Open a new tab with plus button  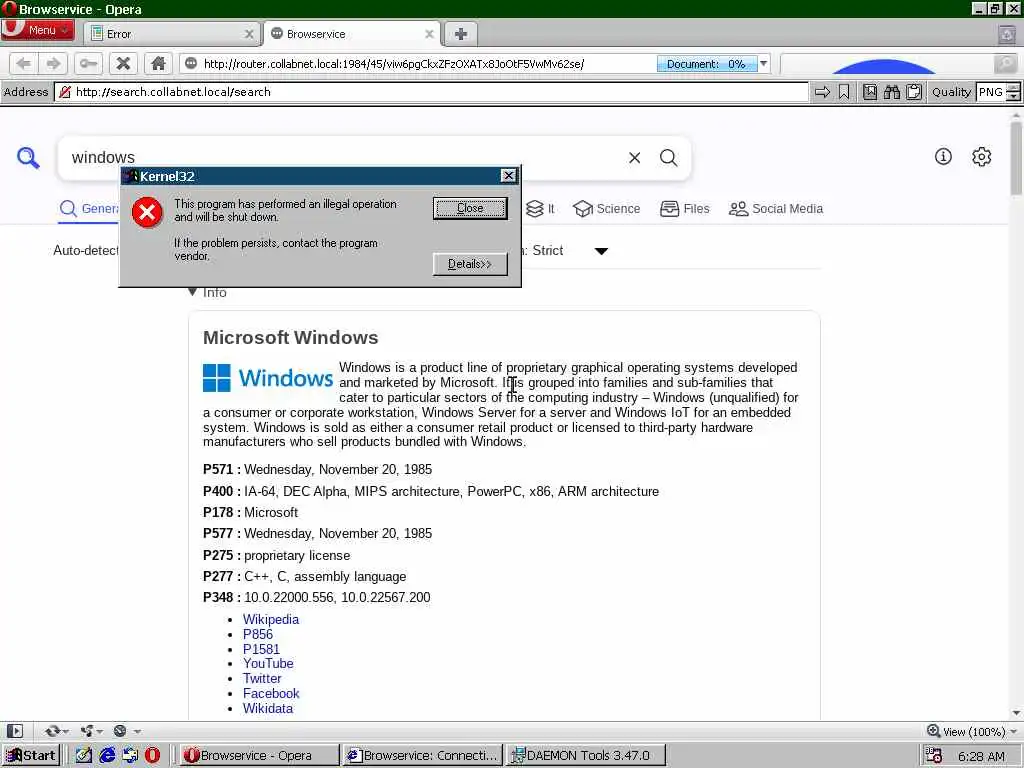pos(460,34)
